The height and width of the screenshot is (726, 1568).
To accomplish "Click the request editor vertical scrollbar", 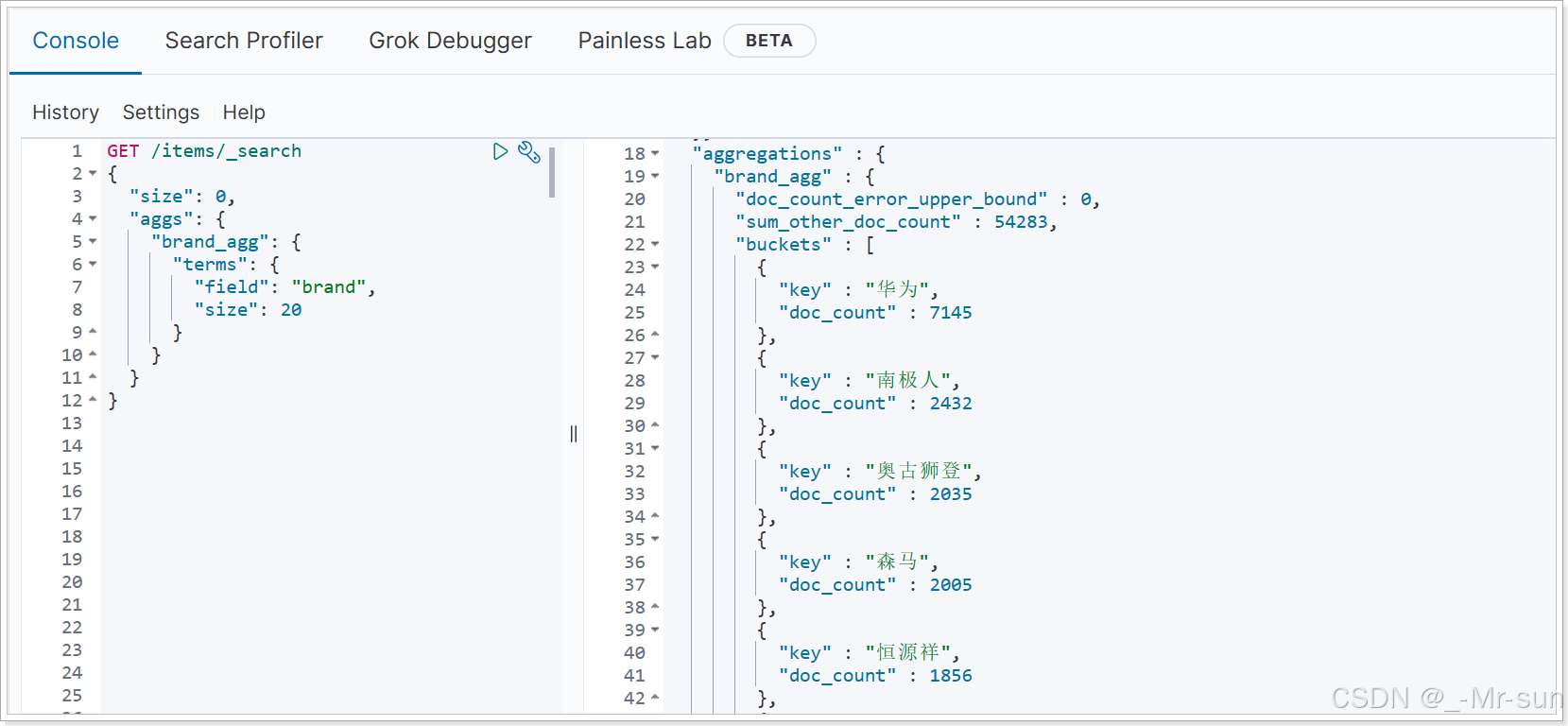I will click(552, 172).
